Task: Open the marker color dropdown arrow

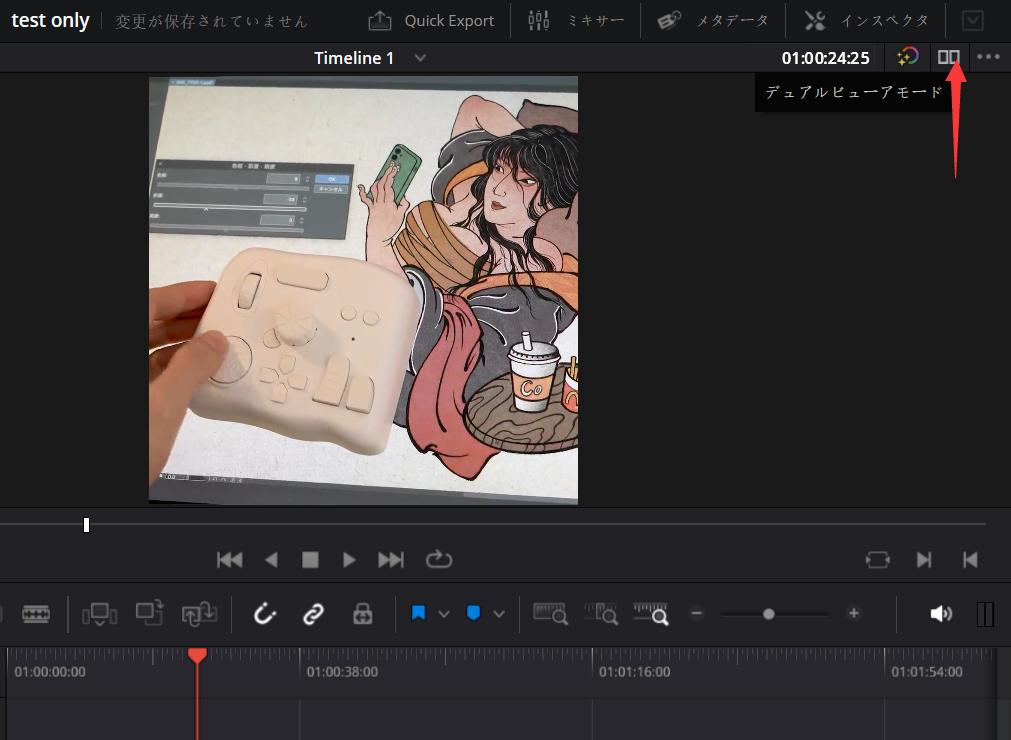Action: pyautogui.click(x=499, y=614)
